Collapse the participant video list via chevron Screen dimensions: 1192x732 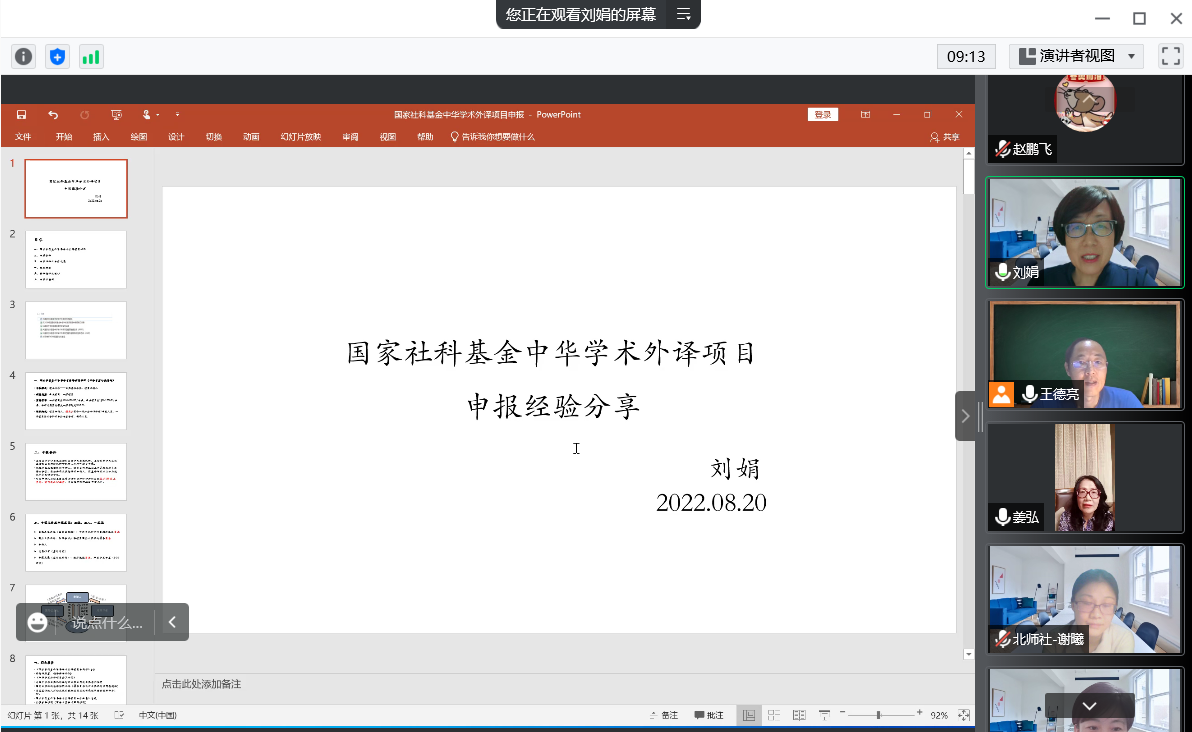[965, 416]
